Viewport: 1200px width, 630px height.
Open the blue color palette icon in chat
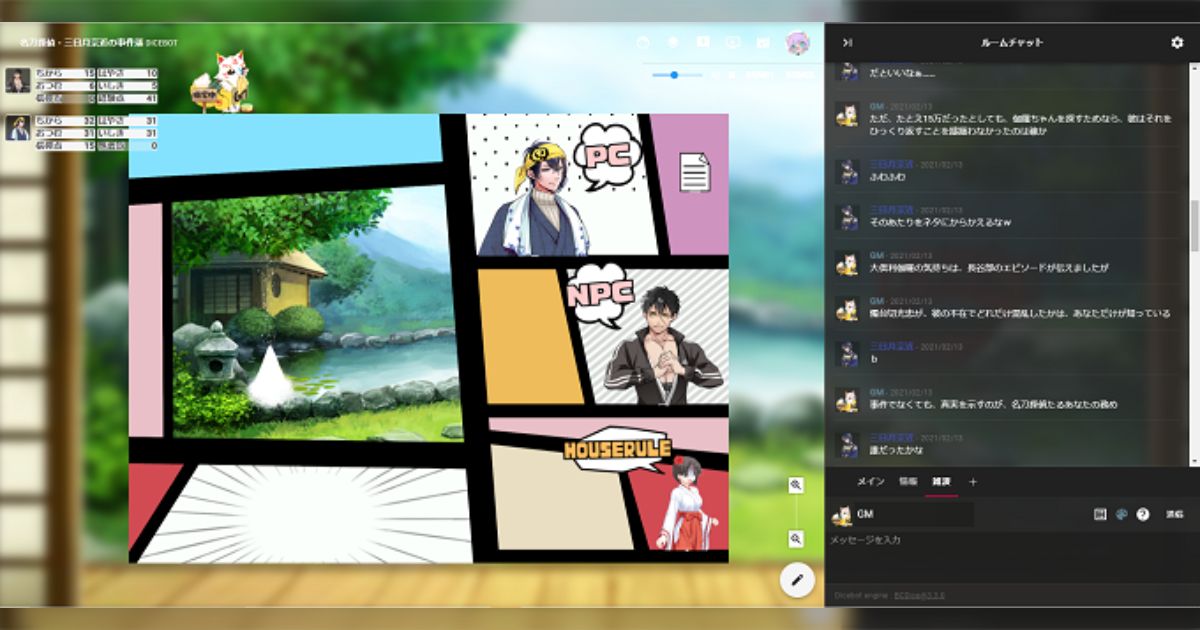[1121, 514]
